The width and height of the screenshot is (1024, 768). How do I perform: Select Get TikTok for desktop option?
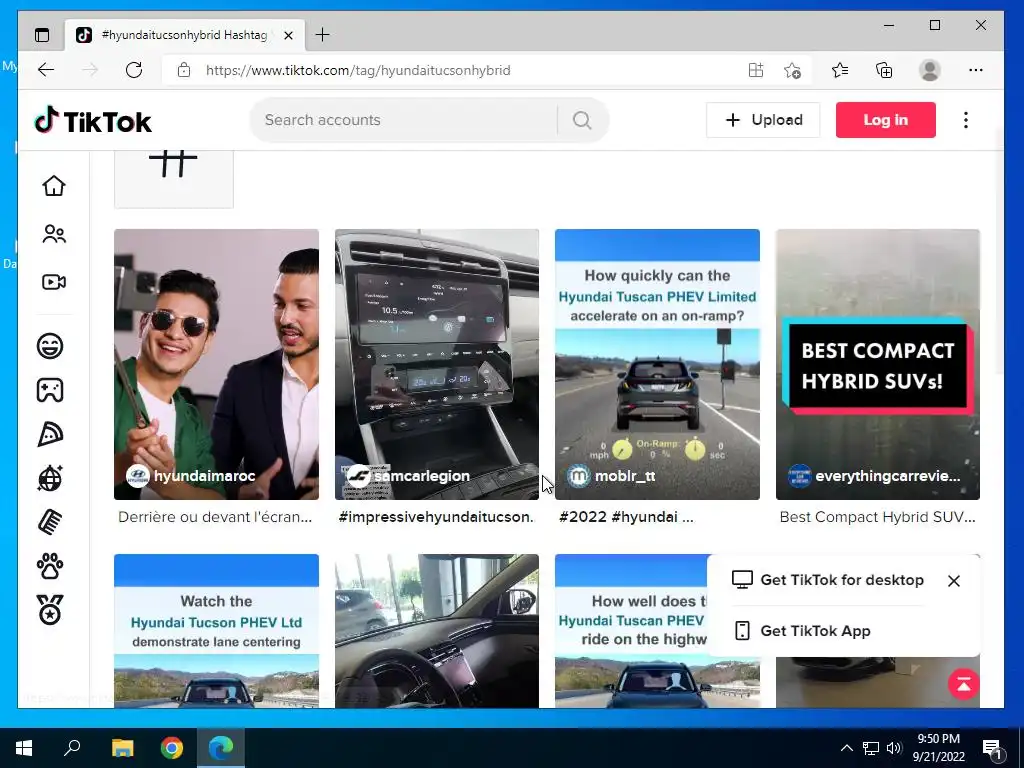click(828, 580)
